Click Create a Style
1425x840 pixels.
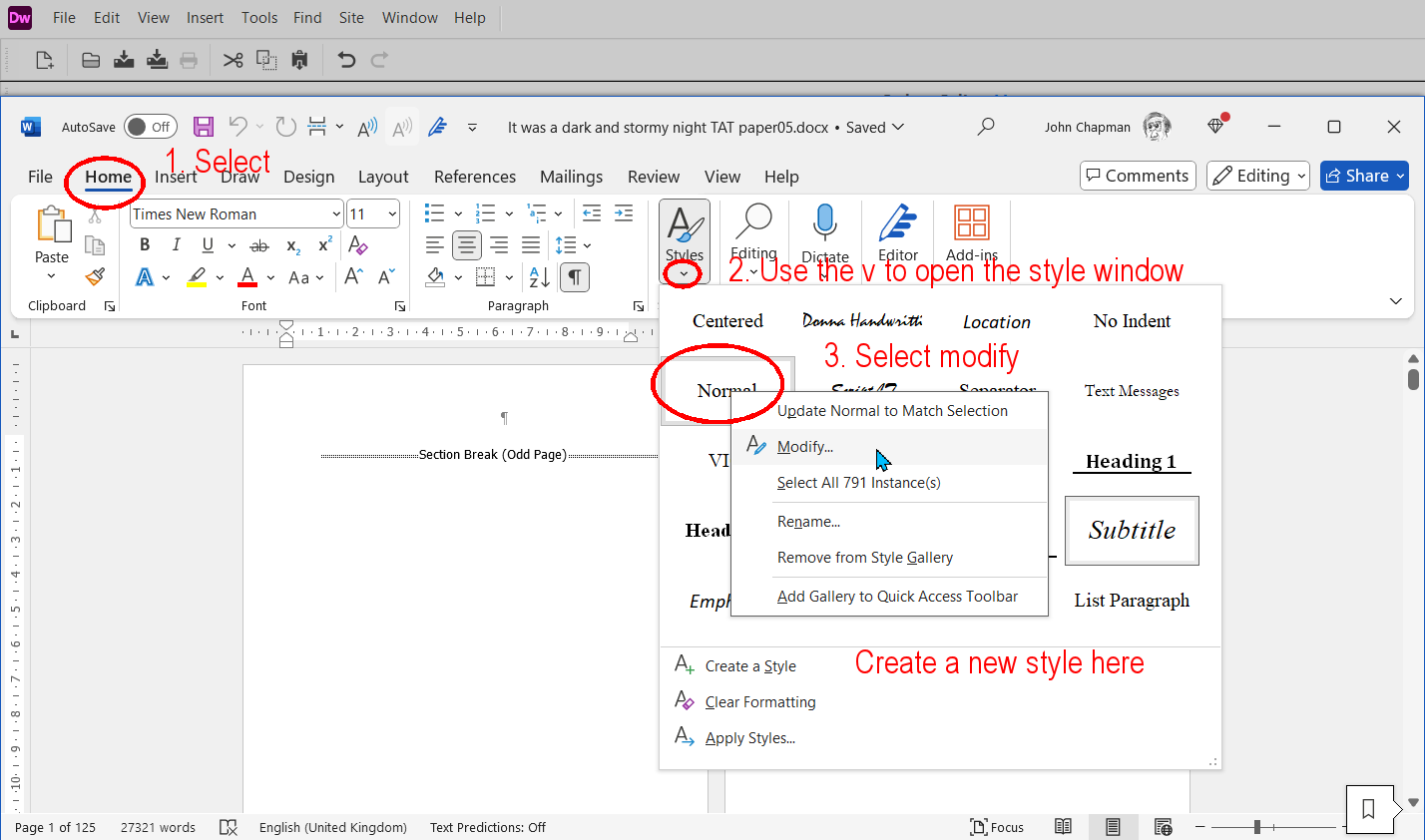(749, 666)
